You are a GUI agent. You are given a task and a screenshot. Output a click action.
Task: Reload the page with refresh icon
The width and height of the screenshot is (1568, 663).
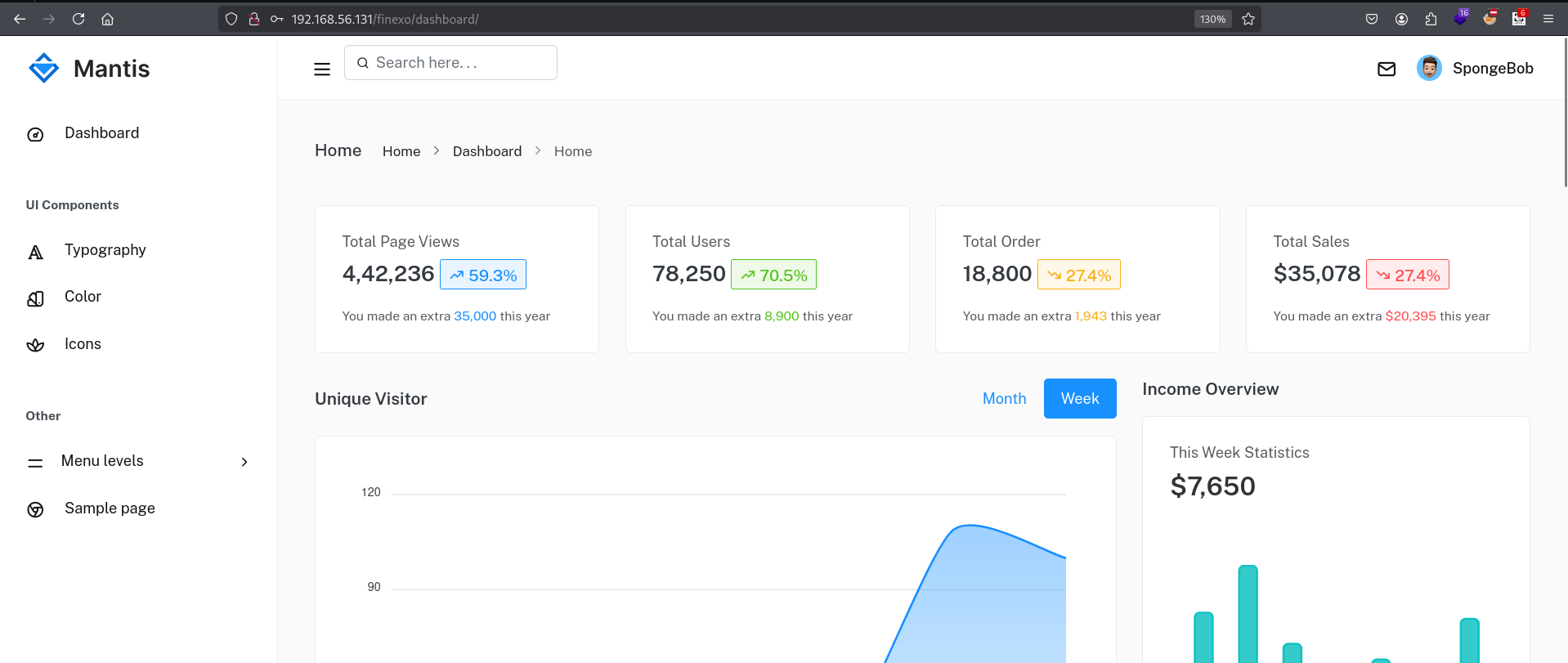(78, 19)
